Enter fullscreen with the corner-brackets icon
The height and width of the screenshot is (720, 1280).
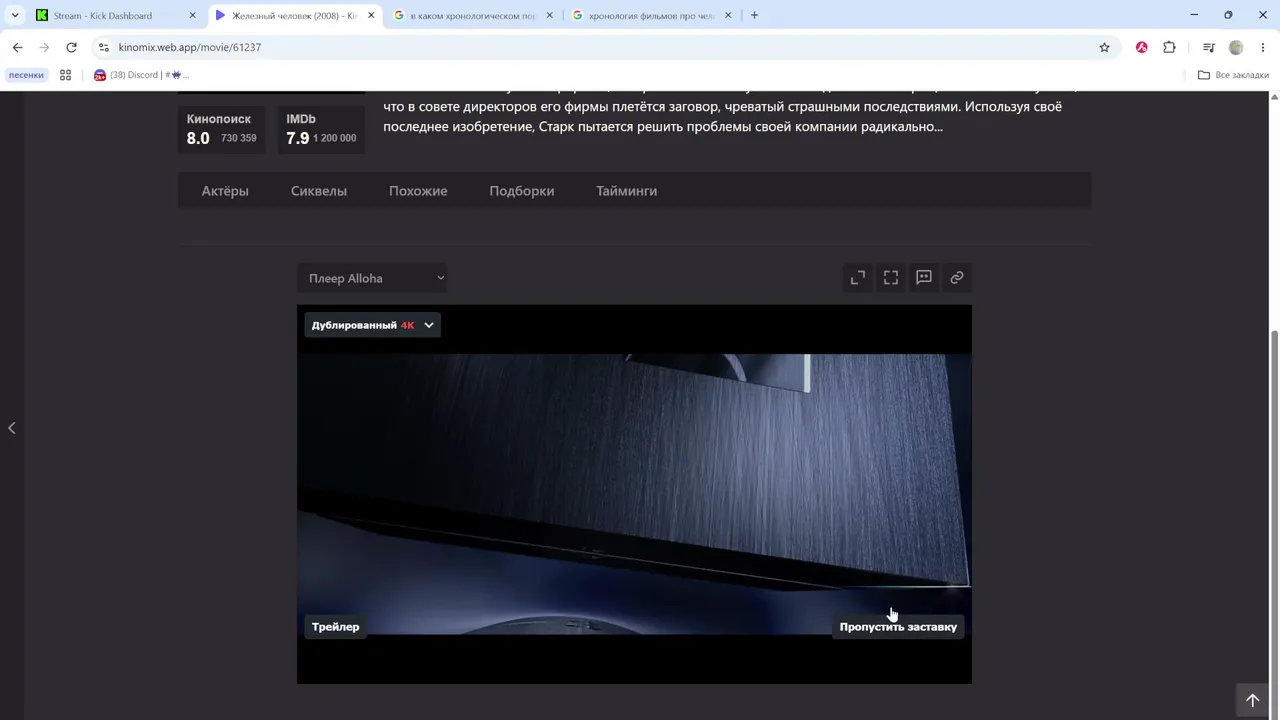pos(891,278)
